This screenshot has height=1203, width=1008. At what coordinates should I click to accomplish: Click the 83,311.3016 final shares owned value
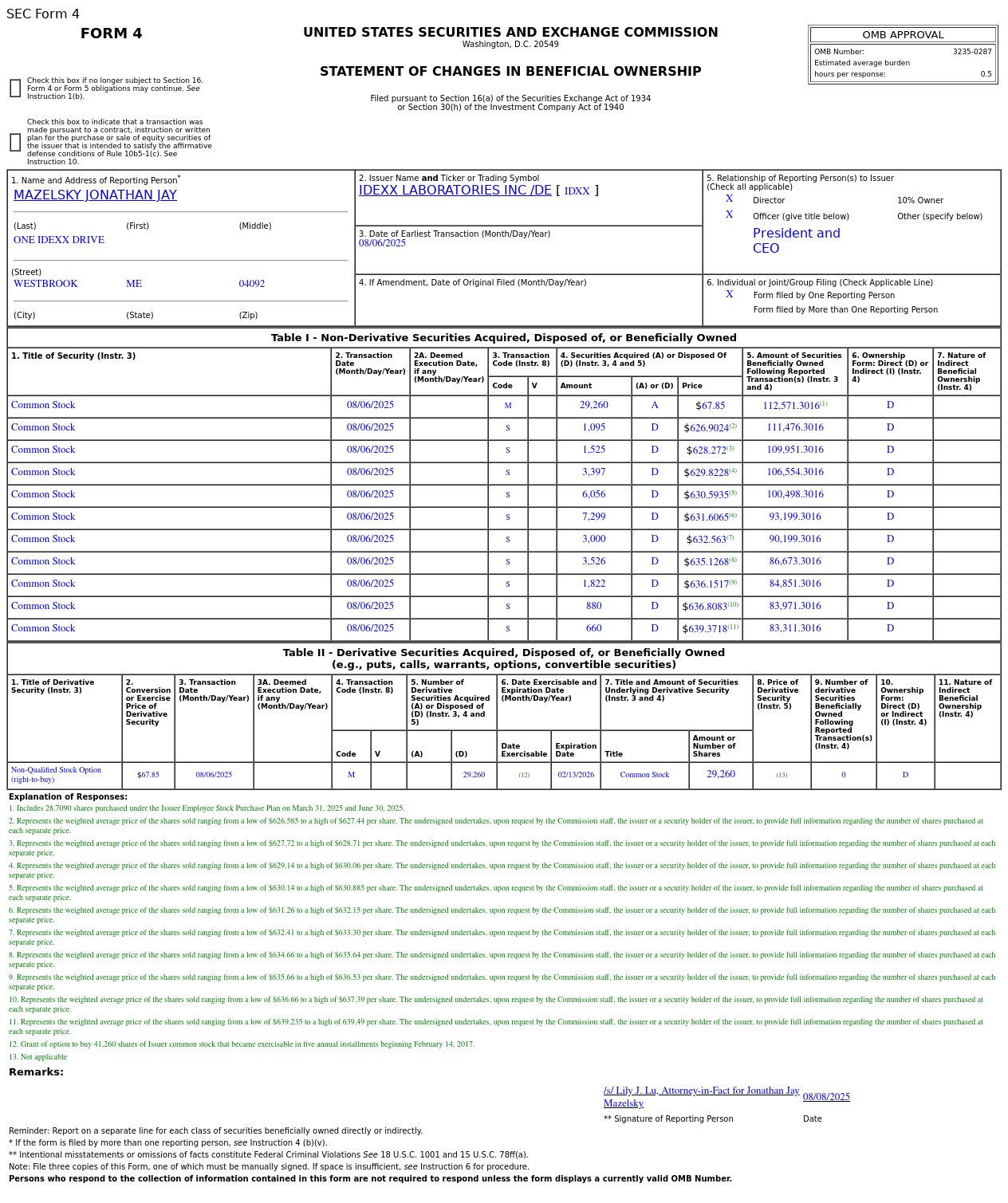coord(794,628)
